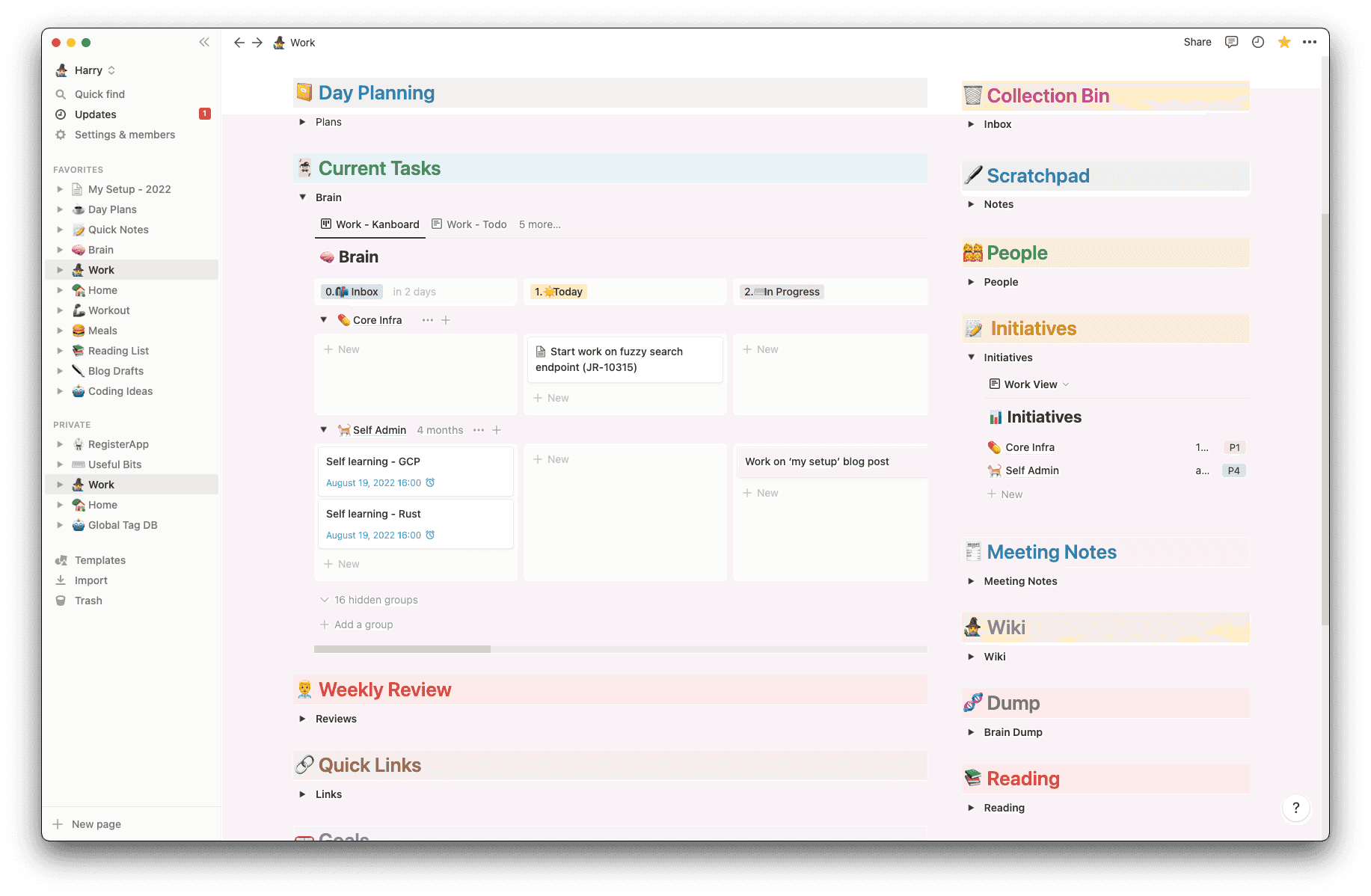
Task: Click the favorite star icon
Action: [x=1284, y=42]
